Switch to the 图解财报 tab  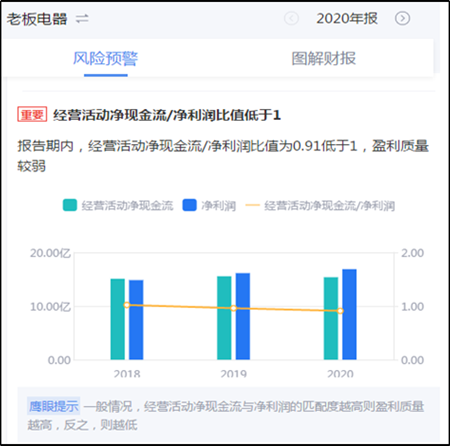(324, 58)
